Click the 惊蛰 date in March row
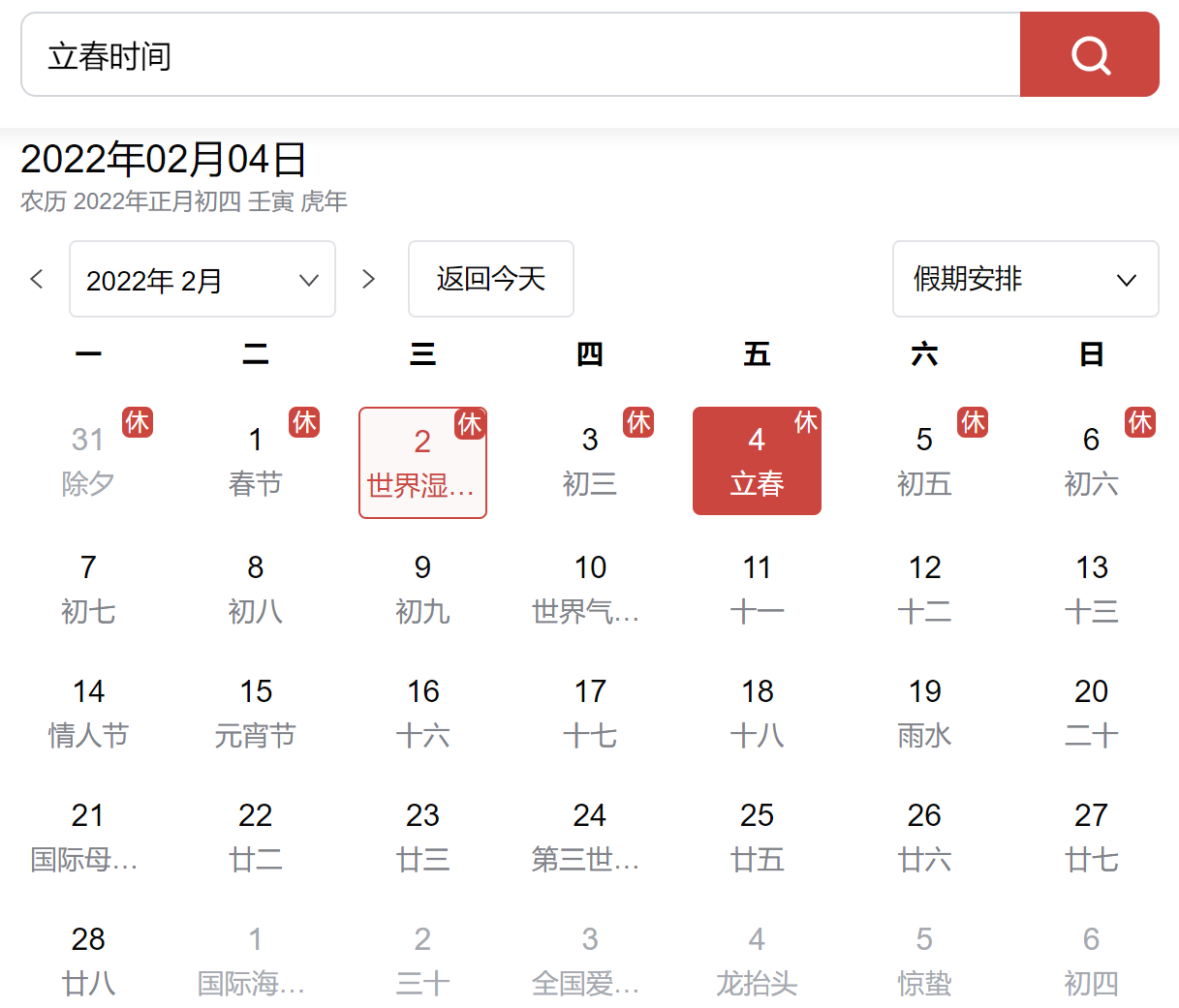This screenshot has width=1179, height=1008. tap(924, 983)
